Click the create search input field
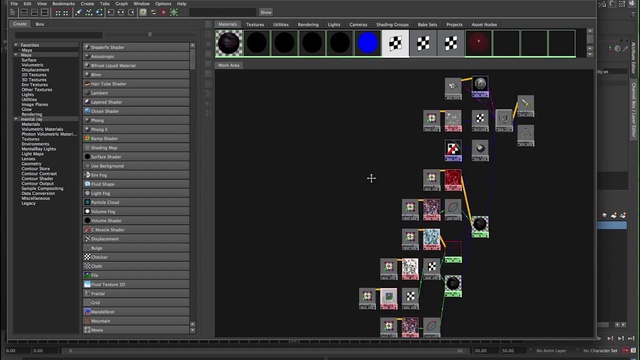 pyautogui.click(x=58, y=35)
